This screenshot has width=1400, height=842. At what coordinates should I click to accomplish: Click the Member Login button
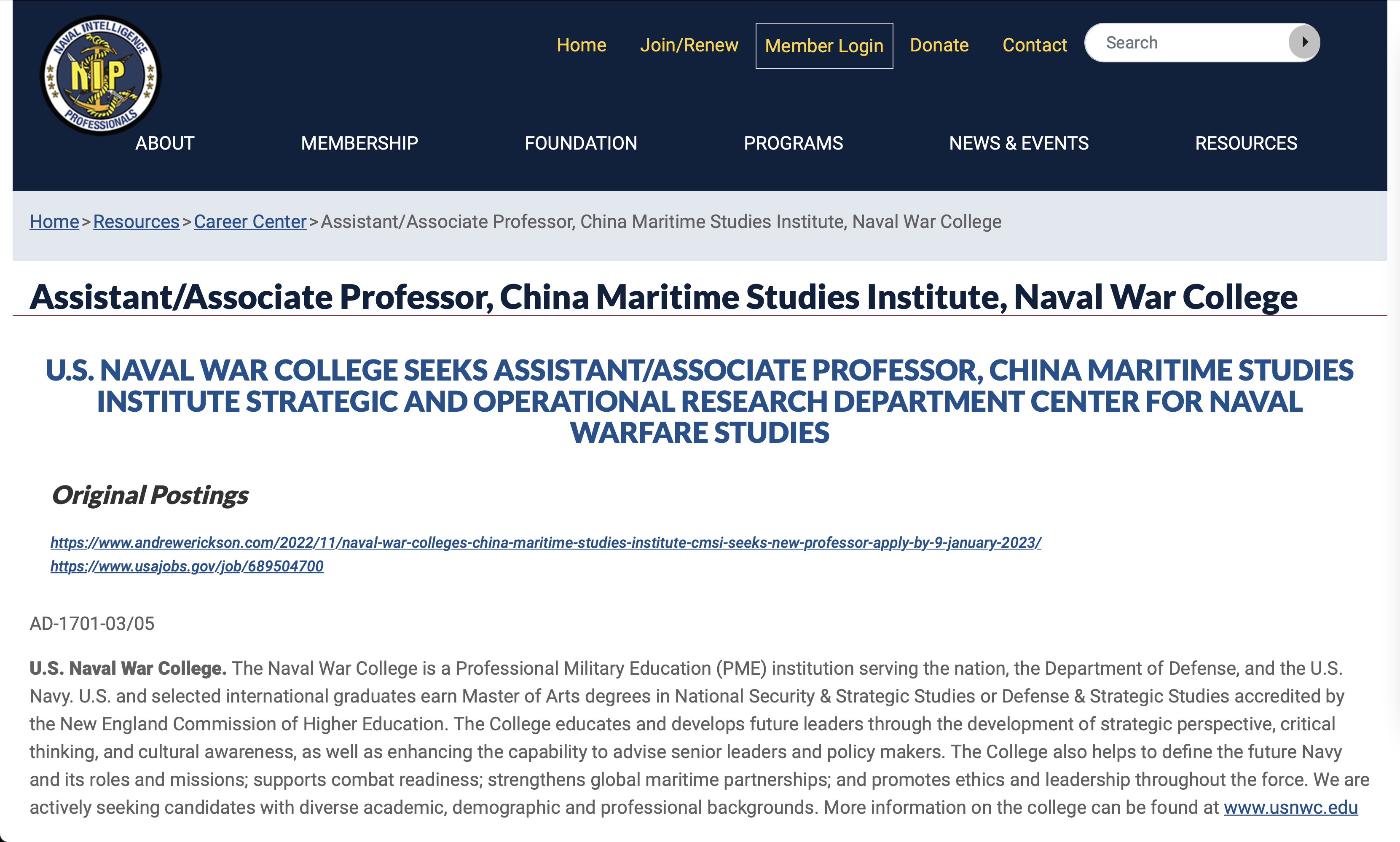pyautogui.click(x=823, y=46)
